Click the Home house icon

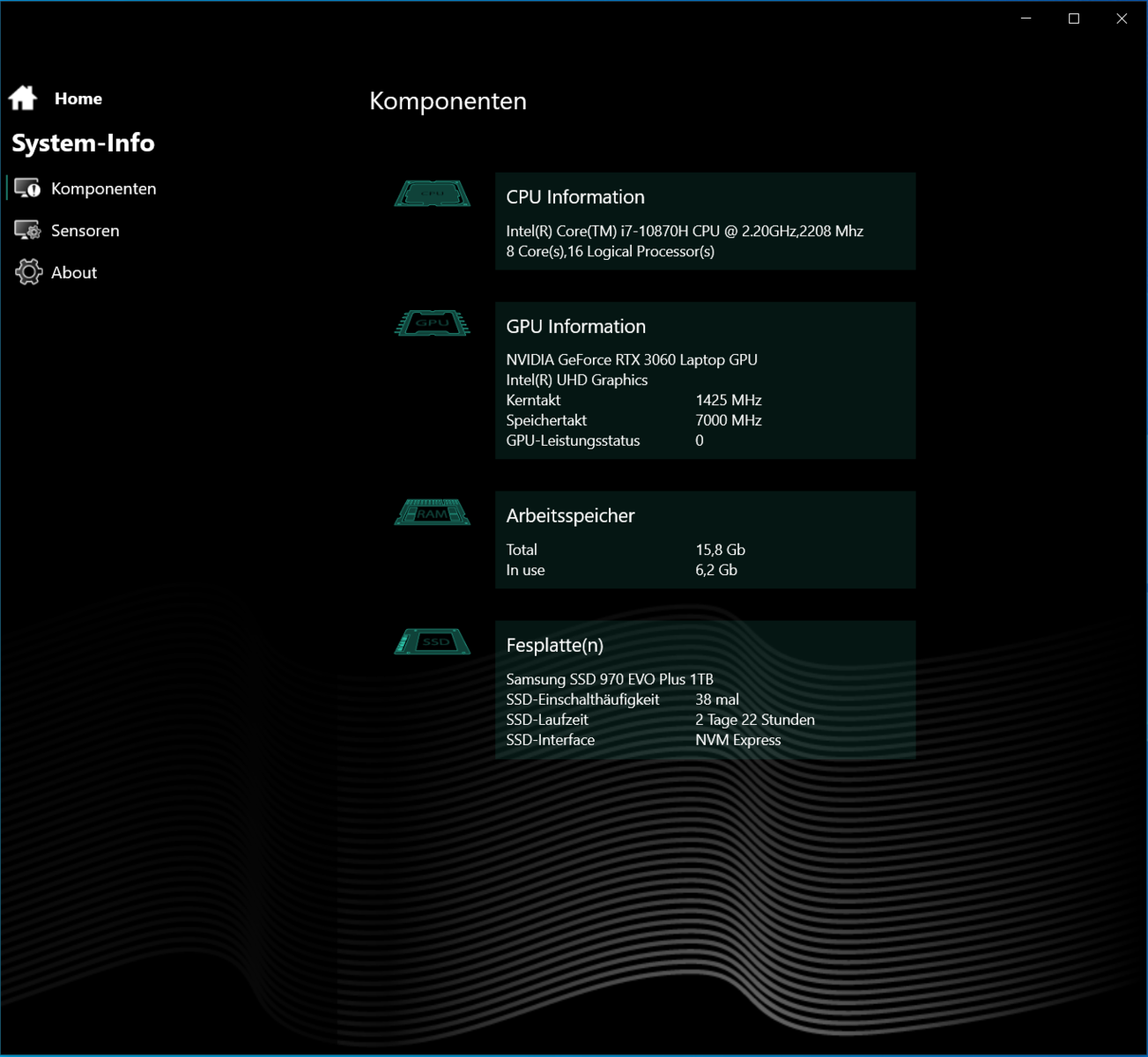(23, 98)
